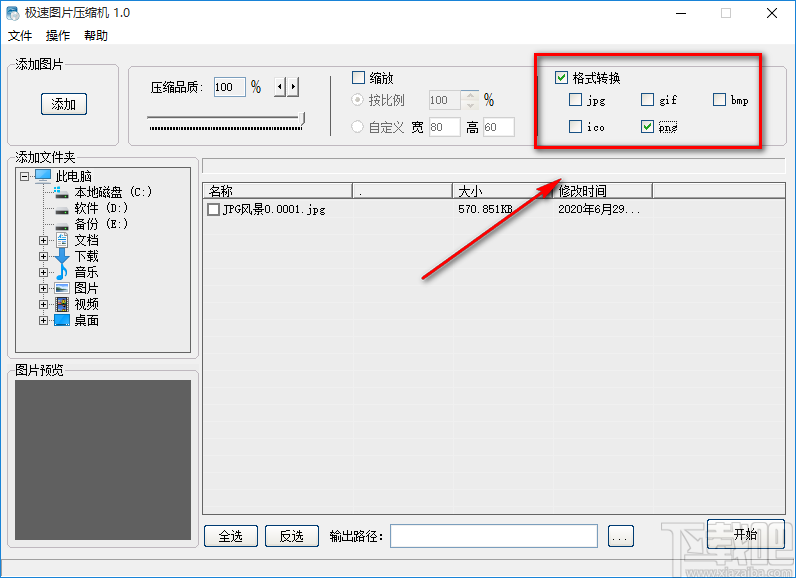The height and width of the screenshot is (578, 796).
Task: Click the 输出路径 output path field
Action: 493,536
